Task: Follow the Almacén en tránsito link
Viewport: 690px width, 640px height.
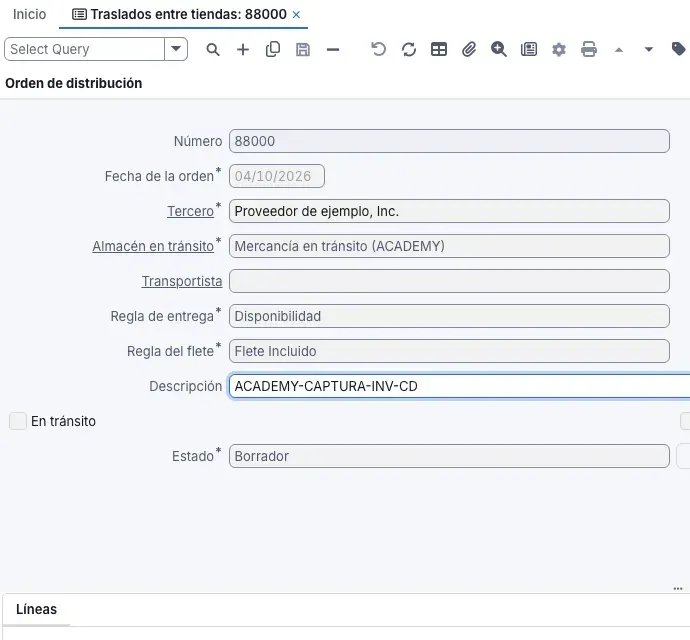Action: [153, 246]
